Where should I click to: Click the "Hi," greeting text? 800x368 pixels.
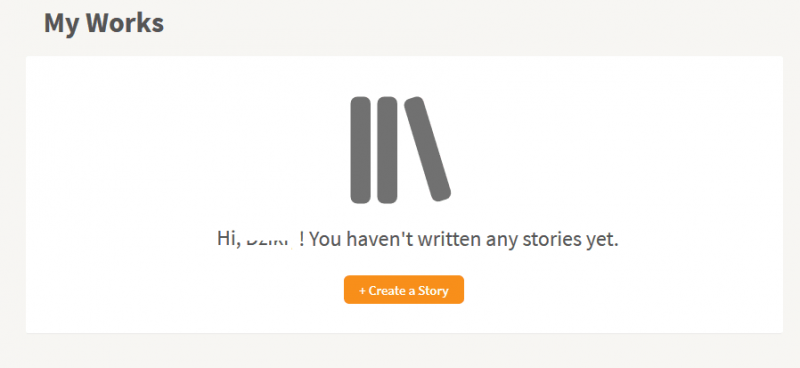(229, 238)
